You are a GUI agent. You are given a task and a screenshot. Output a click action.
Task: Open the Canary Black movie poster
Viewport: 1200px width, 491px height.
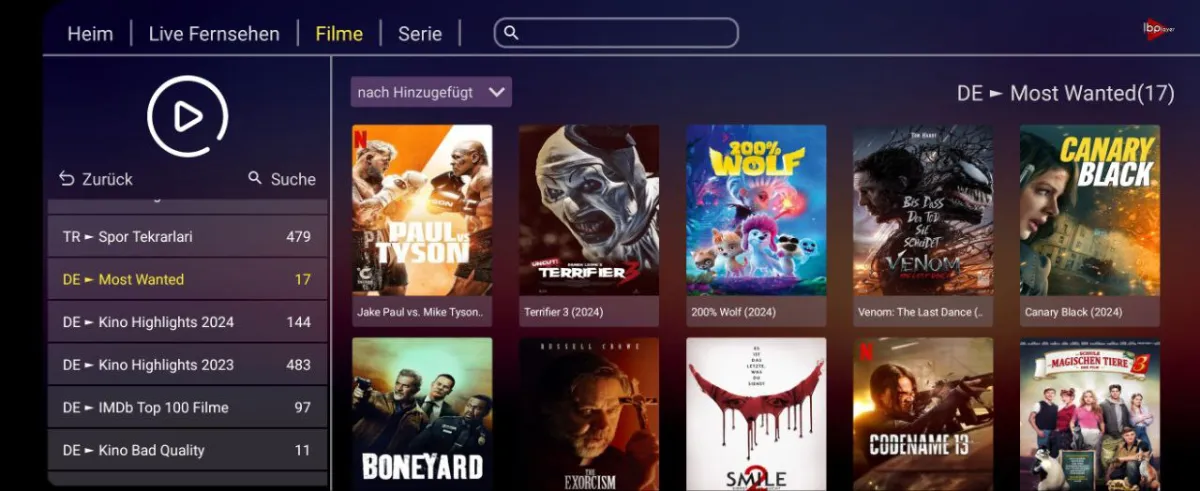pyautogui.click(x=1090, y=210)
